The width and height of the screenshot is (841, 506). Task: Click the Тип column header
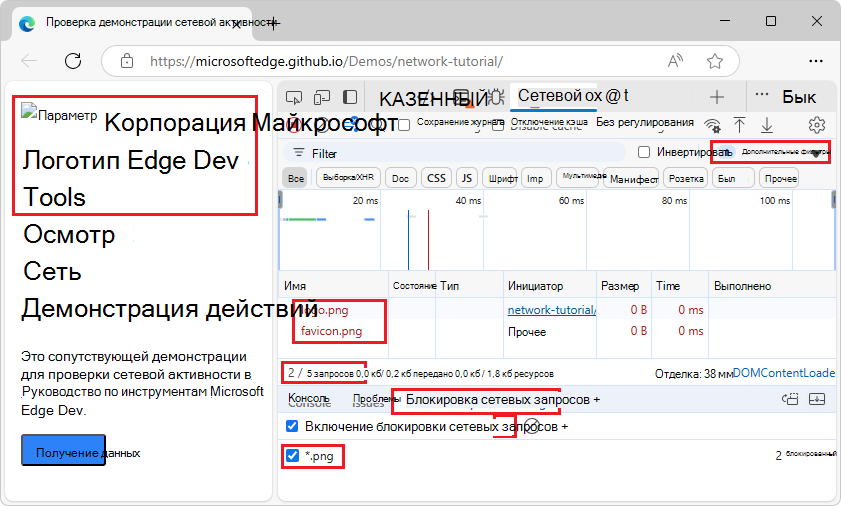click(x=469, y=286)
